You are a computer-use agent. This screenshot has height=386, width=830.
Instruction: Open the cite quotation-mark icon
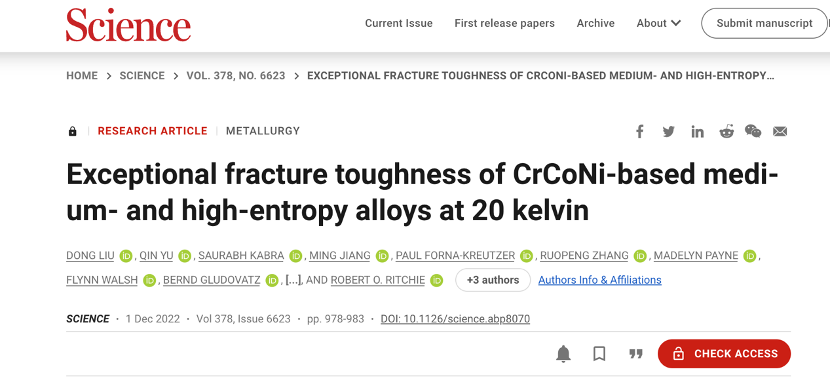(635, 354)
